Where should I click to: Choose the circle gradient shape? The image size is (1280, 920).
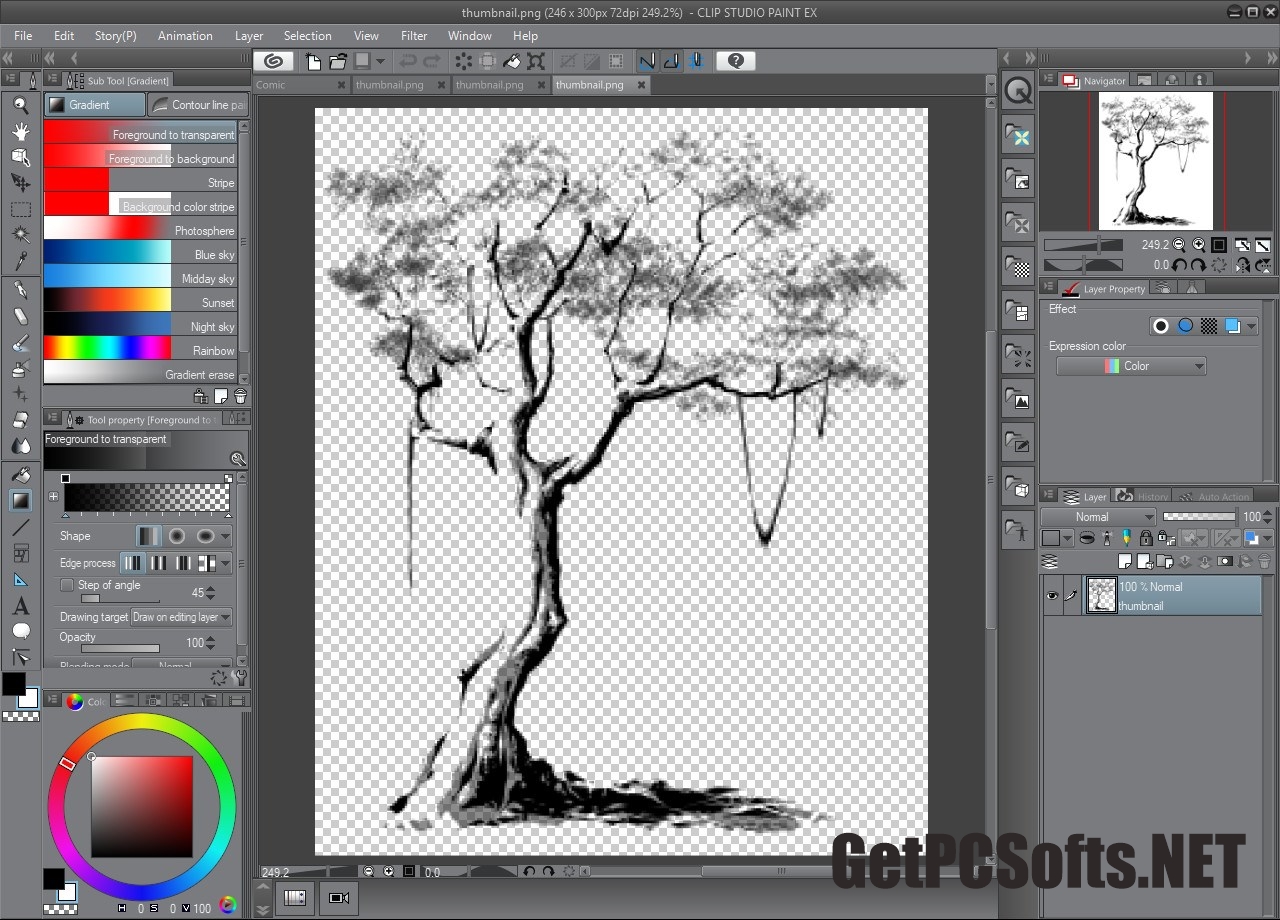tap(177, 536)
